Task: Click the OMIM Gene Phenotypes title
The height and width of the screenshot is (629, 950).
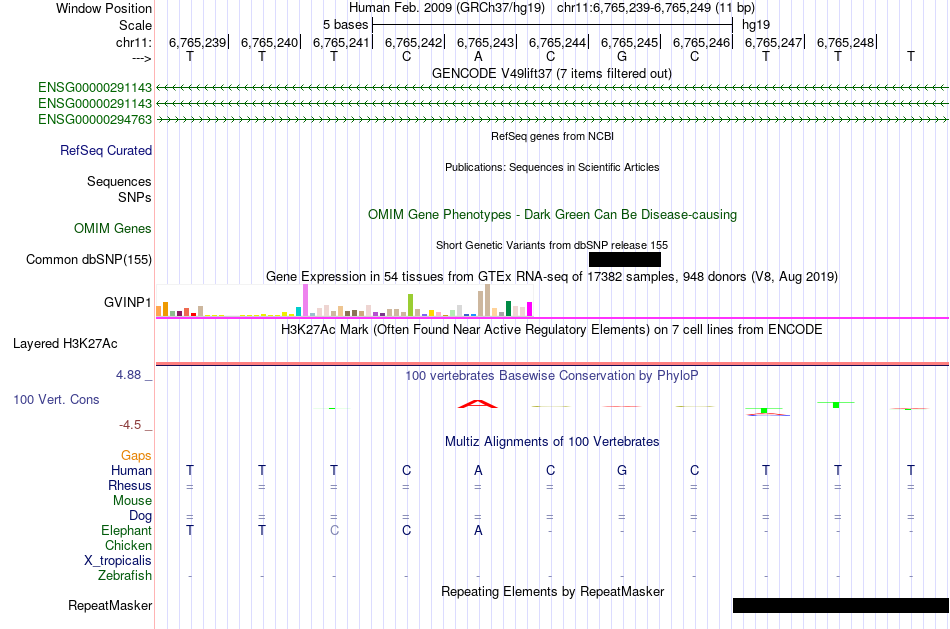Action: (x=552, y=215)
